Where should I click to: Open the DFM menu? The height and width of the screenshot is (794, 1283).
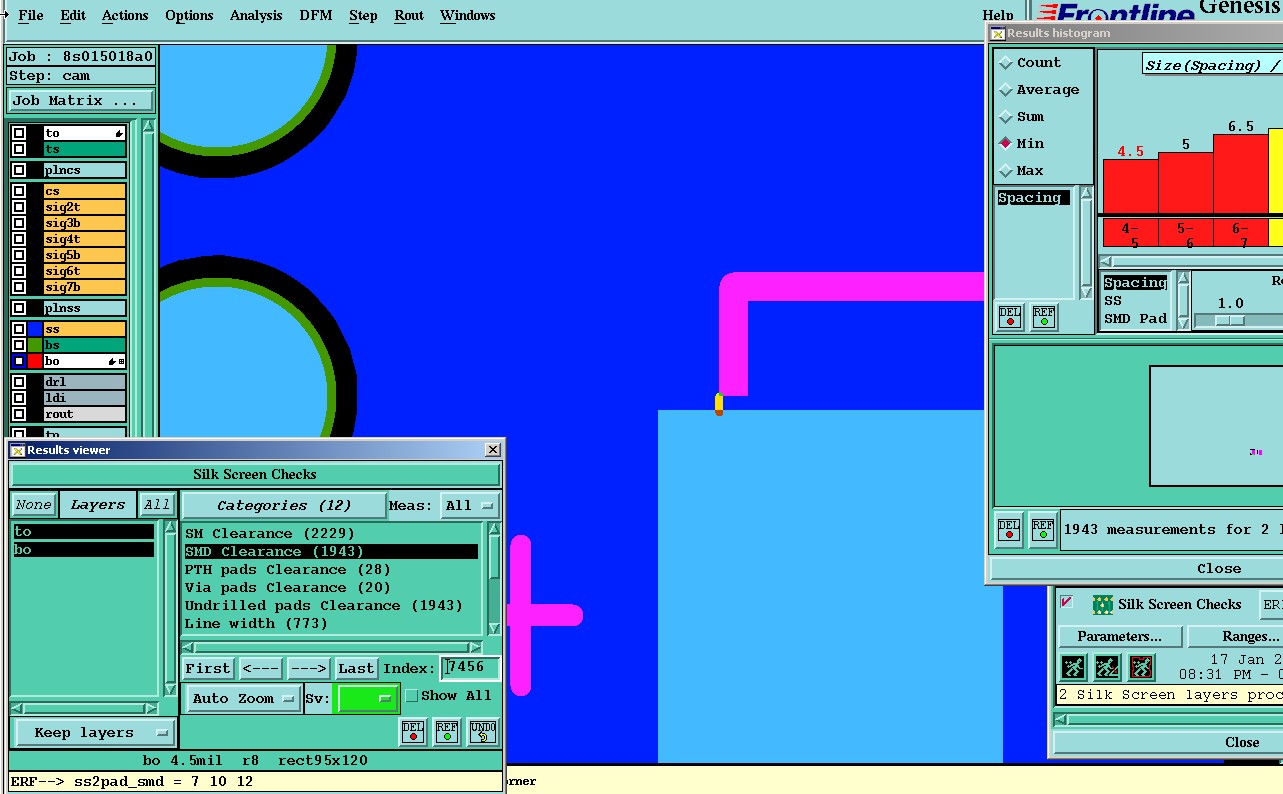(x=316, y=15)
